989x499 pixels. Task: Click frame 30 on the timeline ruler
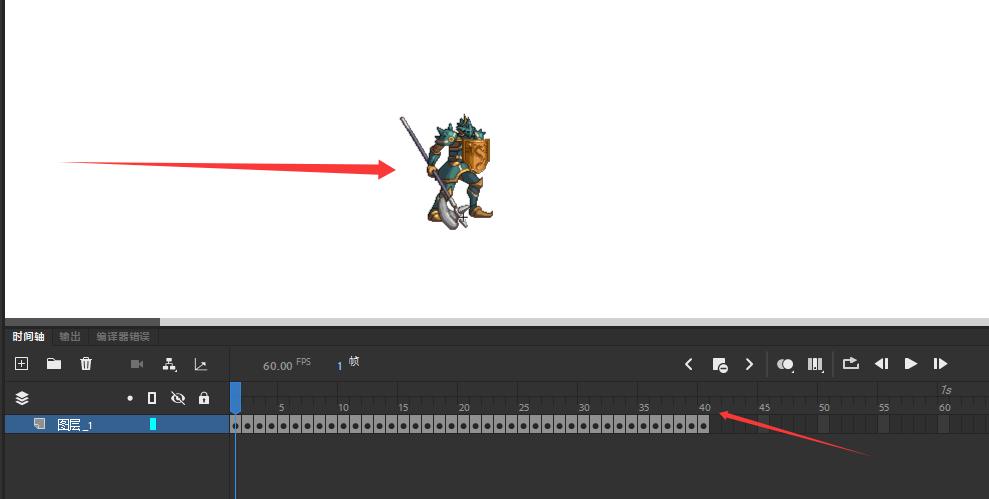584,408
